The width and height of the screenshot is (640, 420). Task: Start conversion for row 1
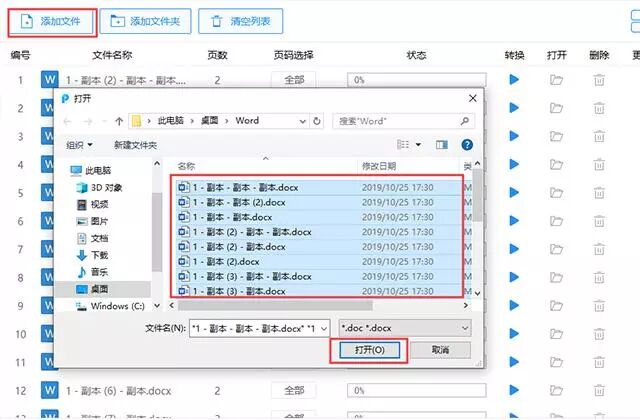514,80
